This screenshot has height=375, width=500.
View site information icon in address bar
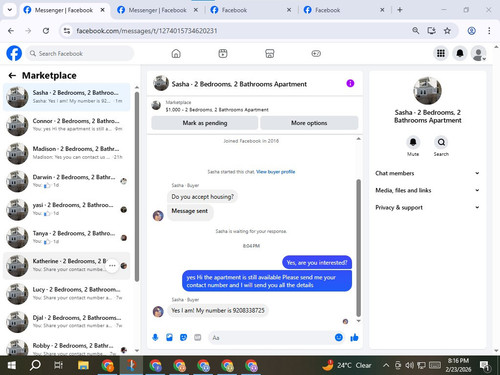(67, 31)
